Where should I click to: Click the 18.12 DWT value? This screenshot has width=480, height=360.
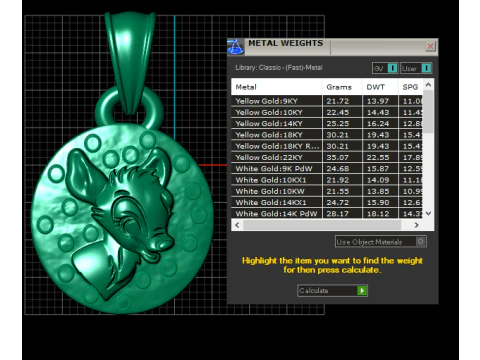coord(378,214)
